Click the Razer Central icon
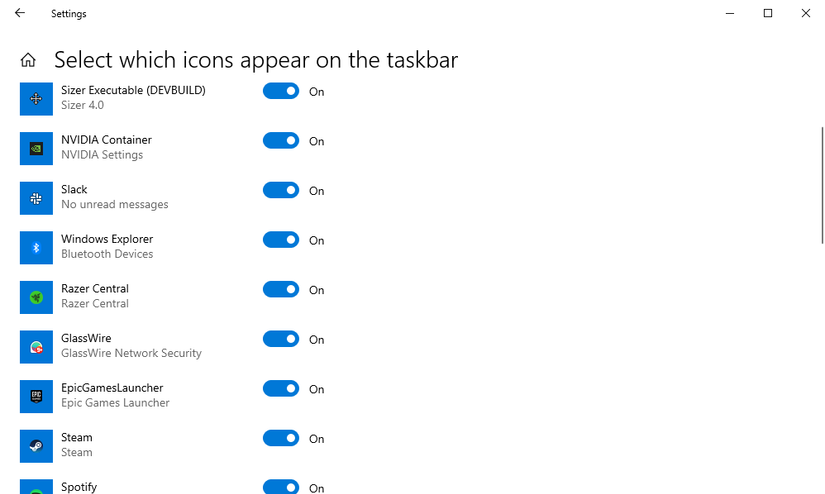825x494 pixels. (36, 297)
